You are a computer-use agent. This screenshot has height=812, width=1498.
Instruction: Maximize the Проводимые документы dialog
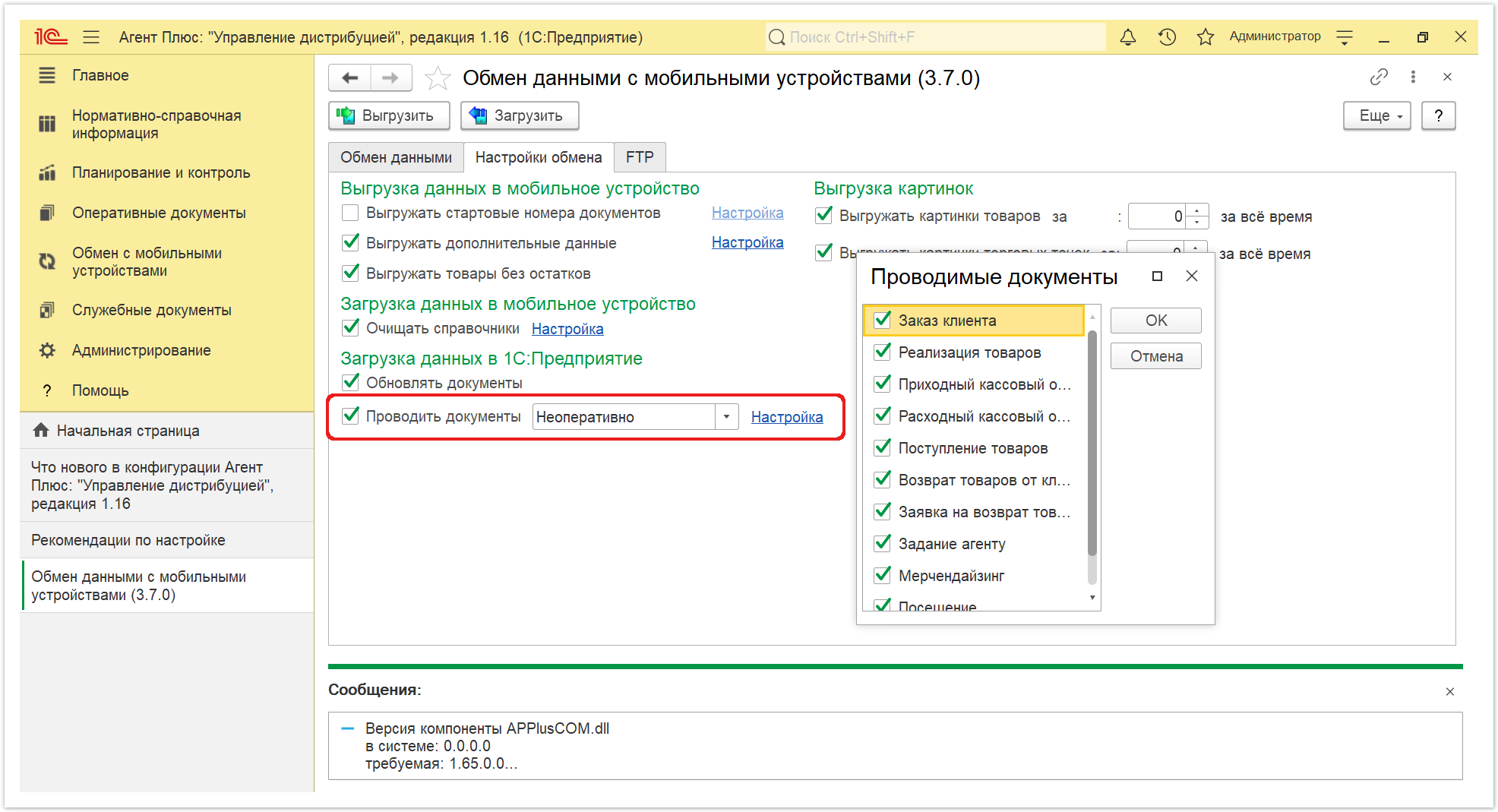click(1157, 276)
